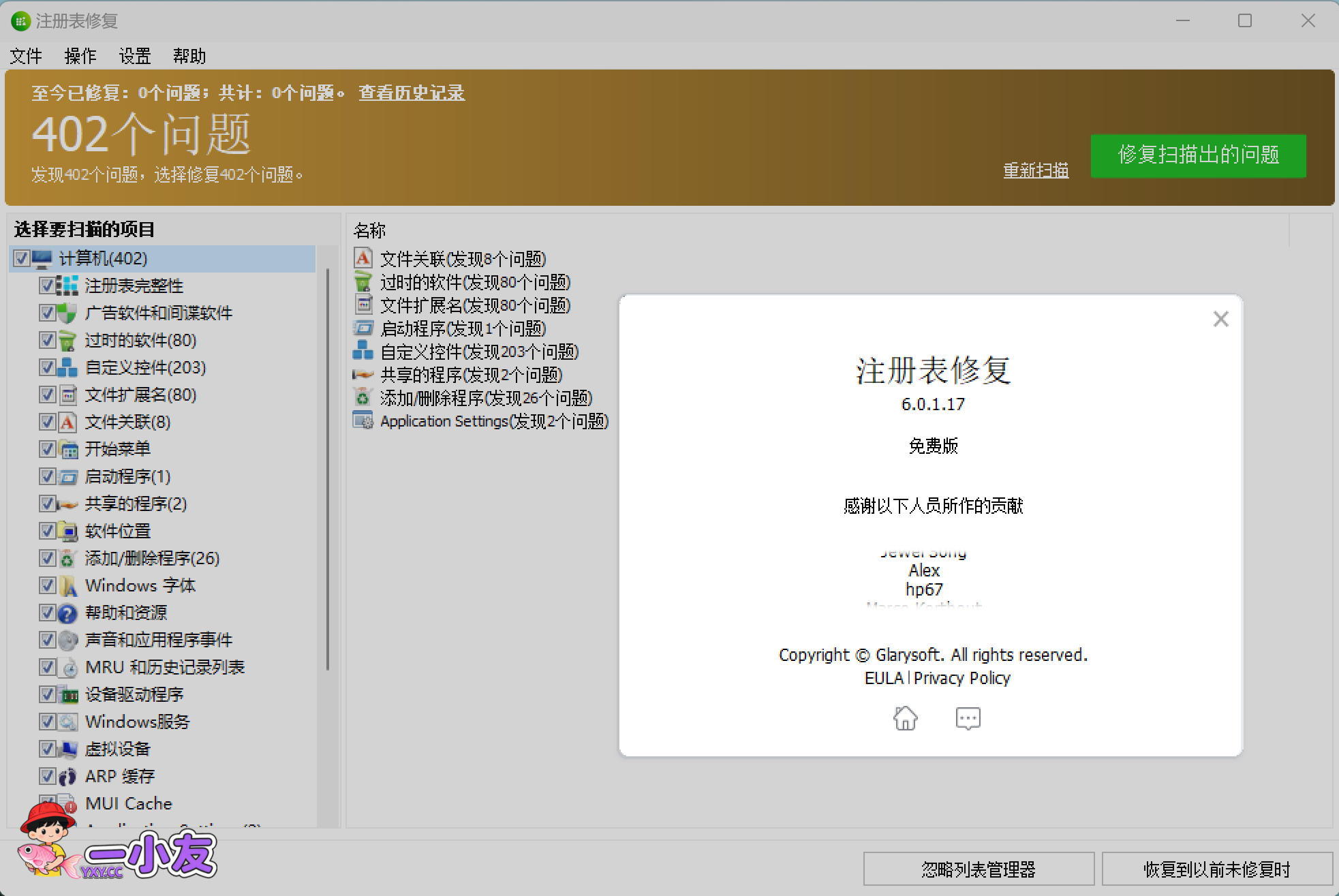Viewport: 1339px width, 896px height.
Task: Toggle the 计算机(402) root checkbox
Action: [21, 258]
